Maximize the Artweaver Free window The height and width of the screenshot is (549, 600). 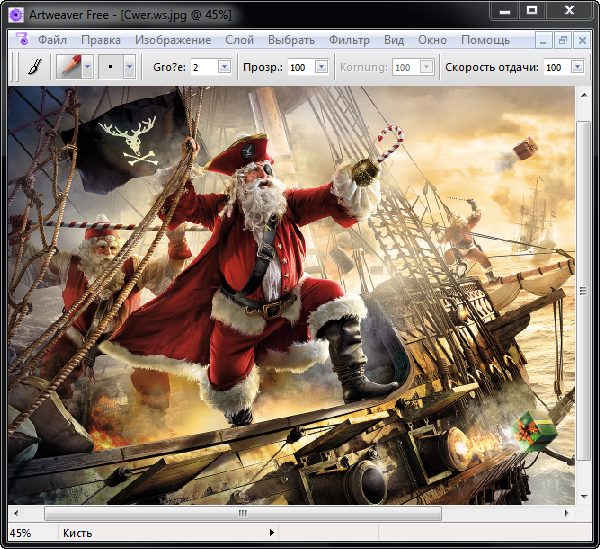pos(532,11)
